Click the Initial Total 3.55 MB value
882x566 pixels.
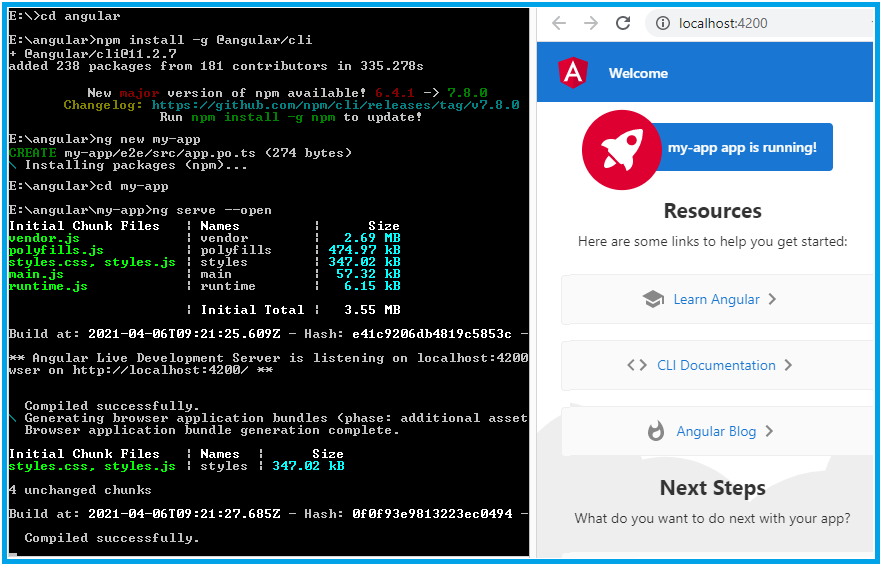372,310
